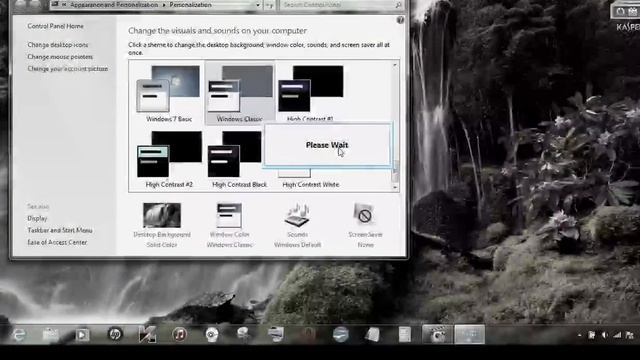Select the Windows 7 Basic theme
The image size is (640, 360).
pos(169,93)
